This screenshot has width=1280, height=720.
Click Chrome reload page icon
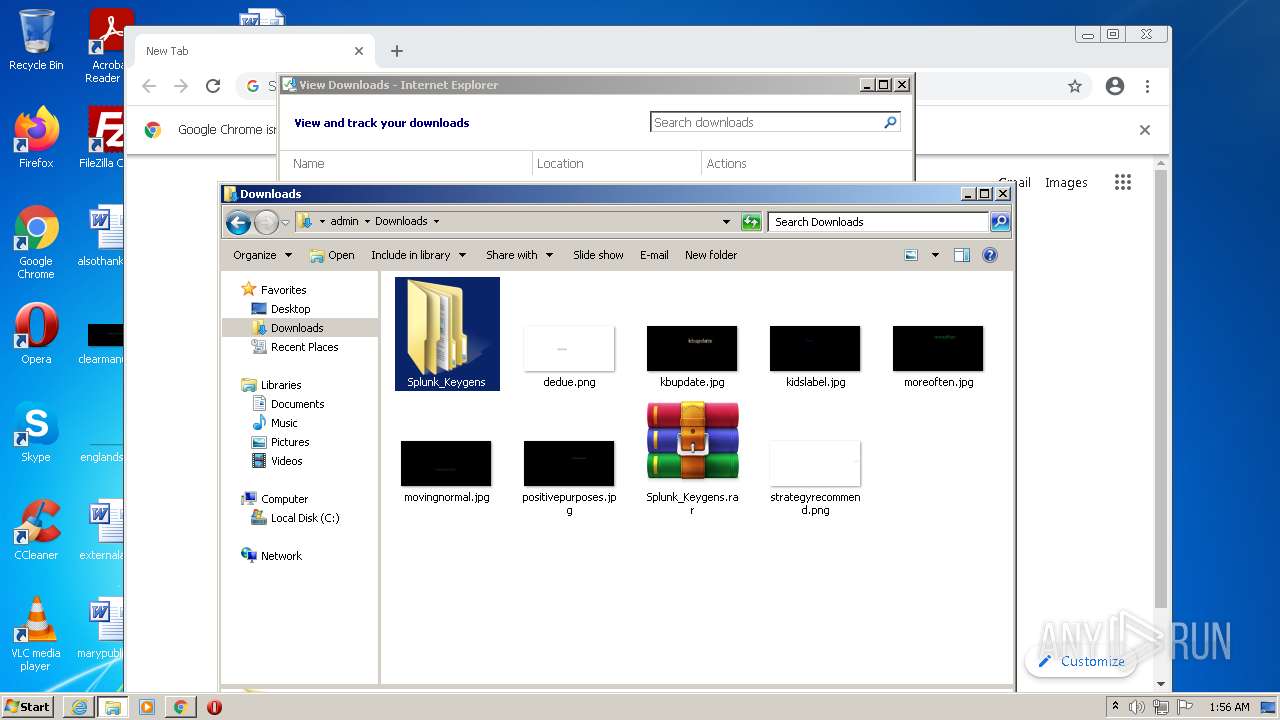coord(213,86)
